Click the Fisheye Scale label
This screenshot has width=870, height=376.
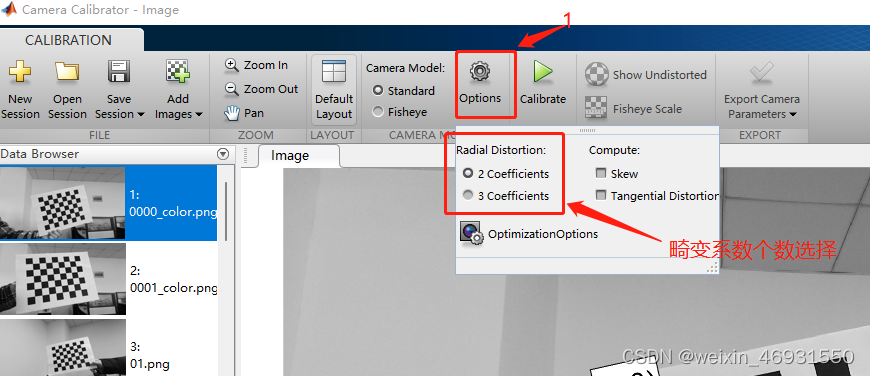[647, 109]
